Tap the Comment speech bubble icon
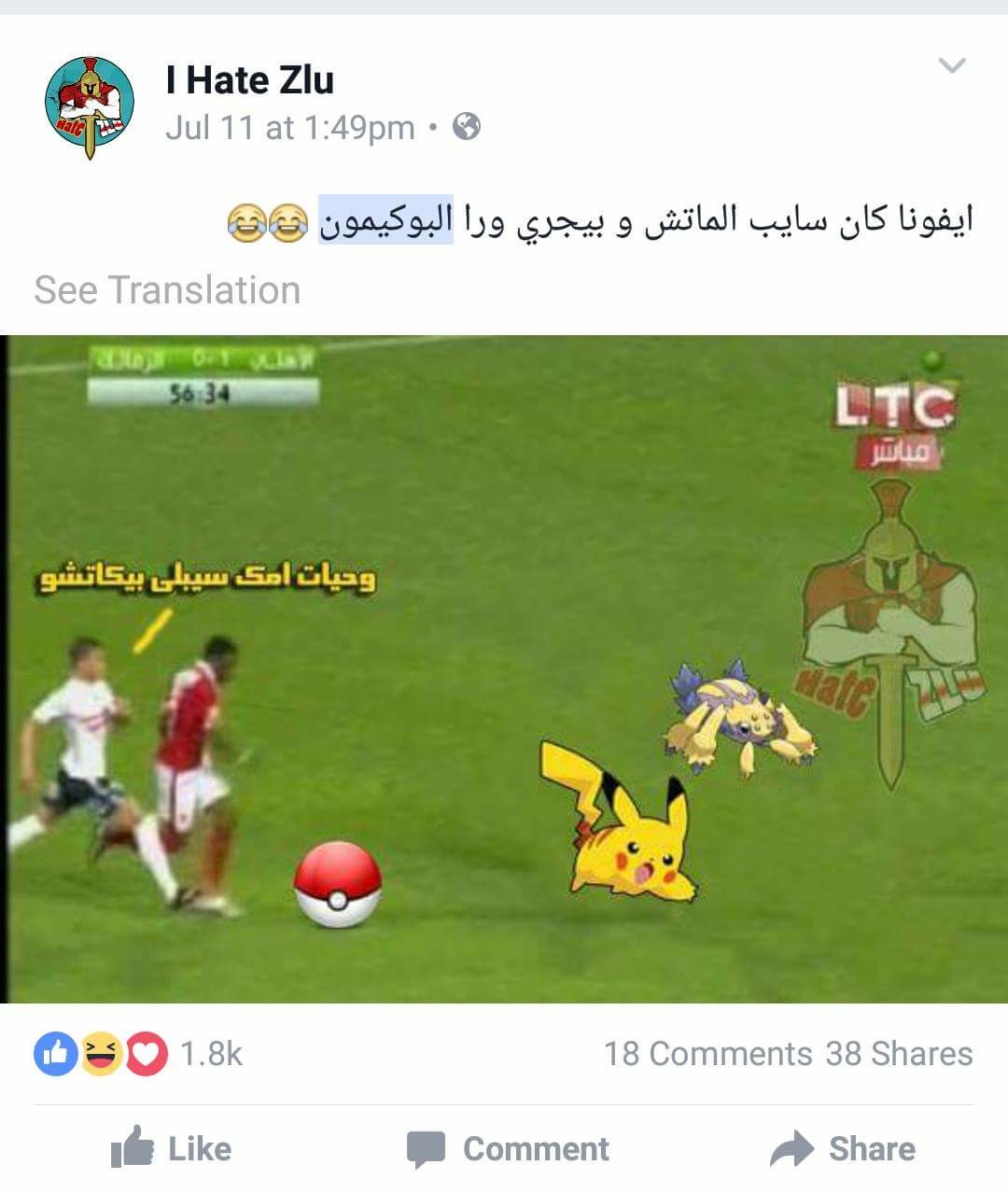 427,1149
